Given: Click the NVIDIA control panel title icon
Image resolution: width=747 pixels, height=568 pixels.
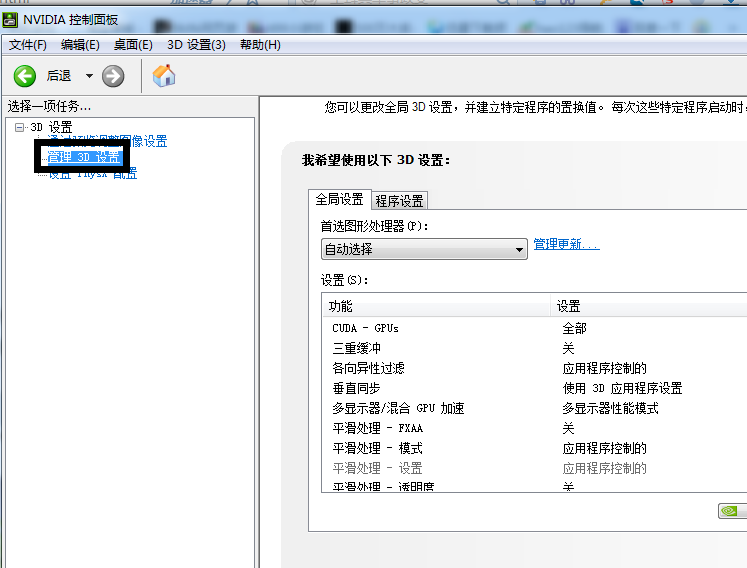Looking at the screenshot, I should click(x=10, y=20).
